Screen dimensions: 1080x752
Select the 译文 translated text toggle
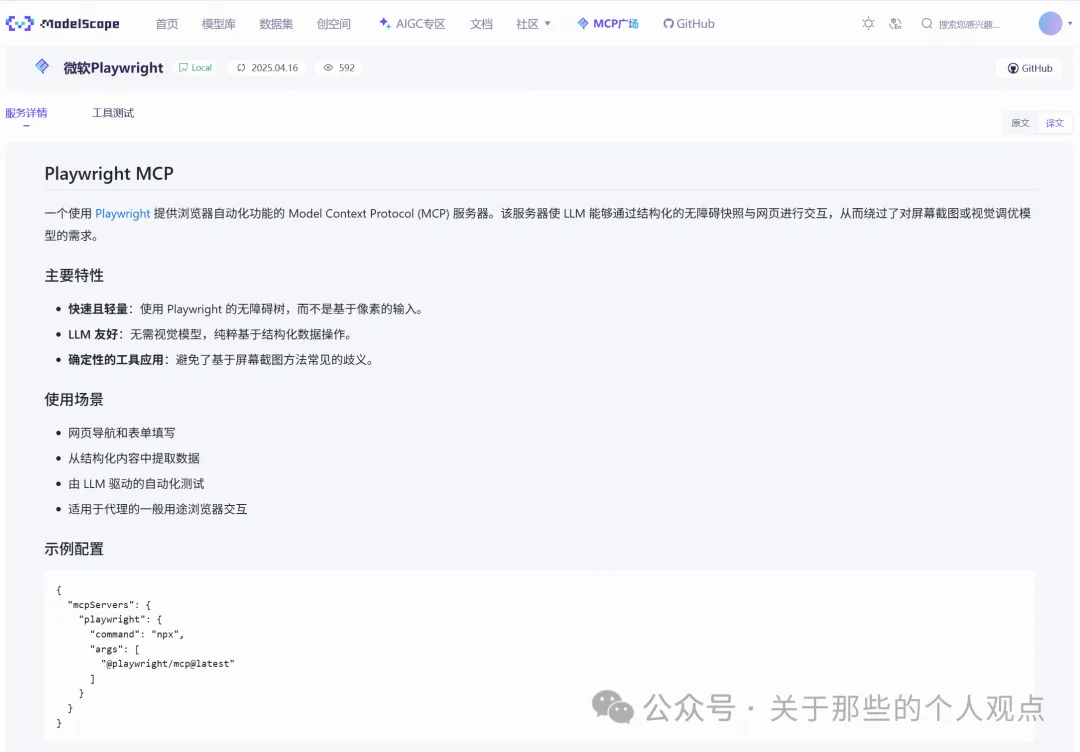[x=1055, y=123]
